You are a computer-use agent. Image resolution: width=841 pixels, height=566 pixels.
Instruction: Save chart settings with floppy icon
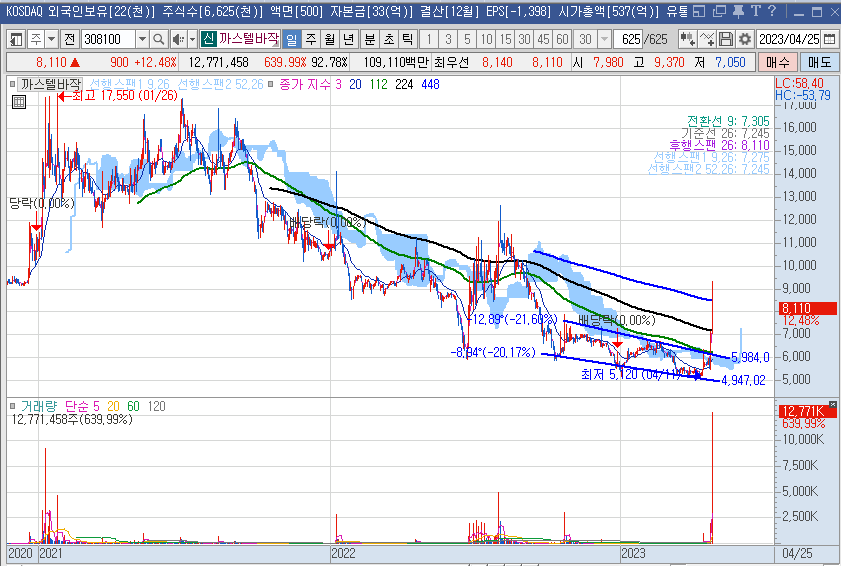pyautogui.click(x=726, y=39)
